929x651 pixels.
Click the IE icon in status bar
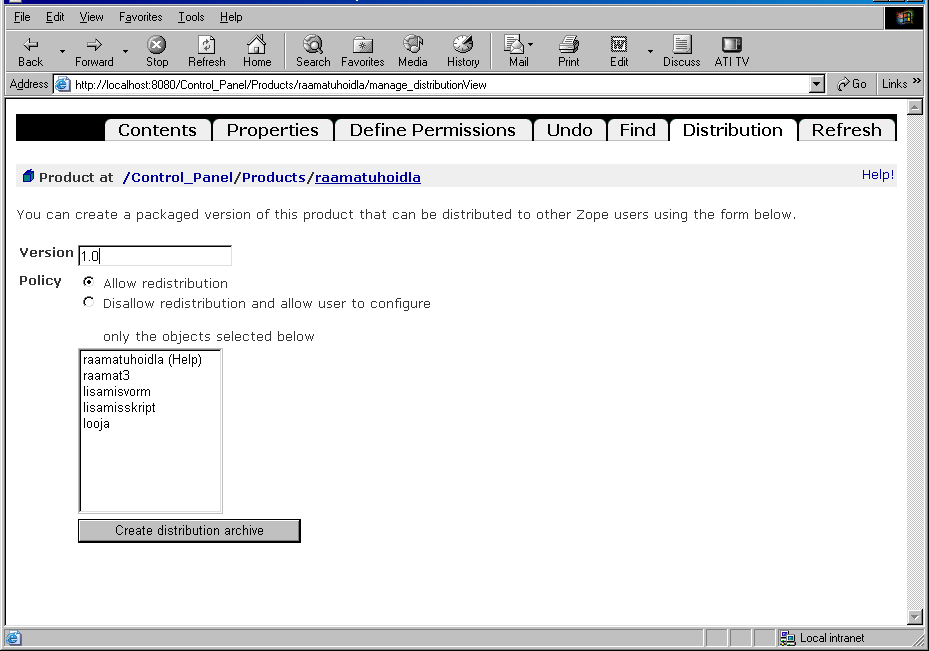point(13,638)
